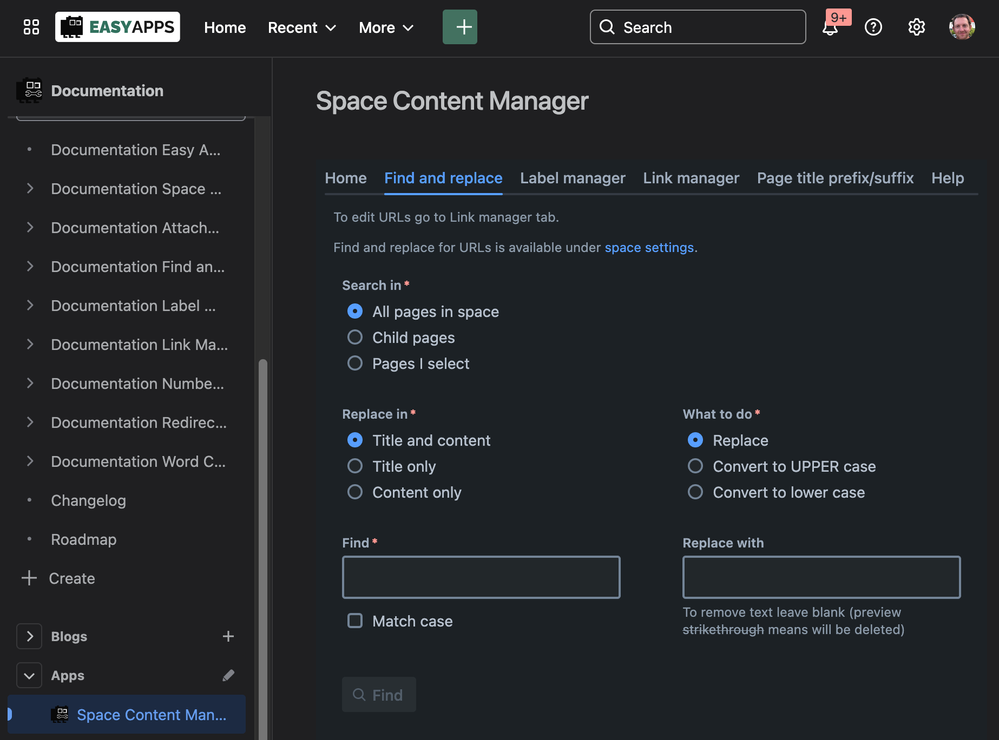Open the Roadmap page
Image resolution: width=999 pixels, height=740 pixels.
83,539
